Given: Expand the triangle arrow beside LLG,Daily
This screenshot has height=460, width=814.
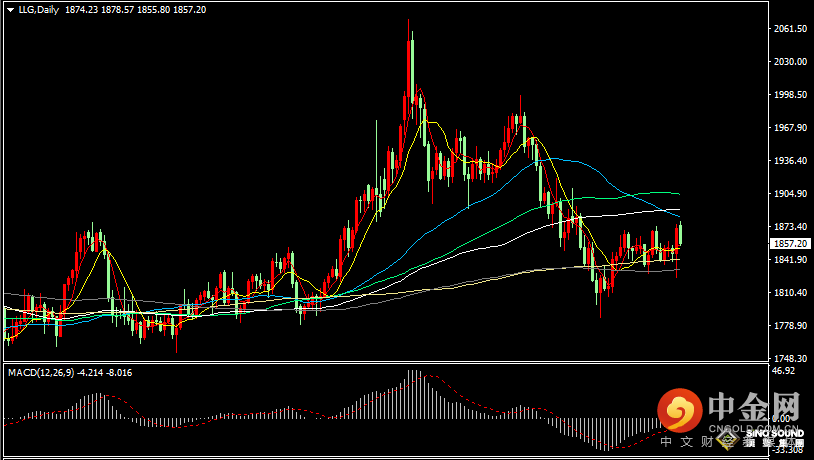Looking at the screenshot, I should (10, 10).
